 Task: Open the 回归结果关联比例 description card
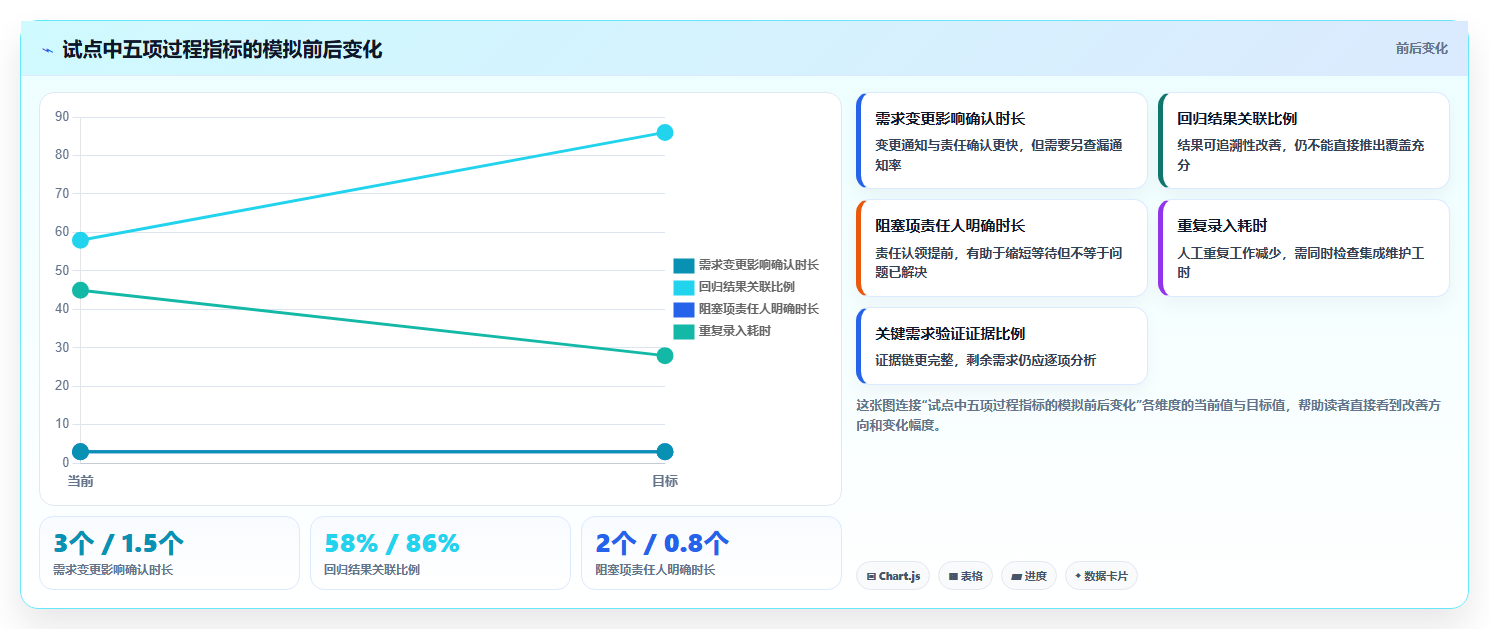tap(1304, 140)
